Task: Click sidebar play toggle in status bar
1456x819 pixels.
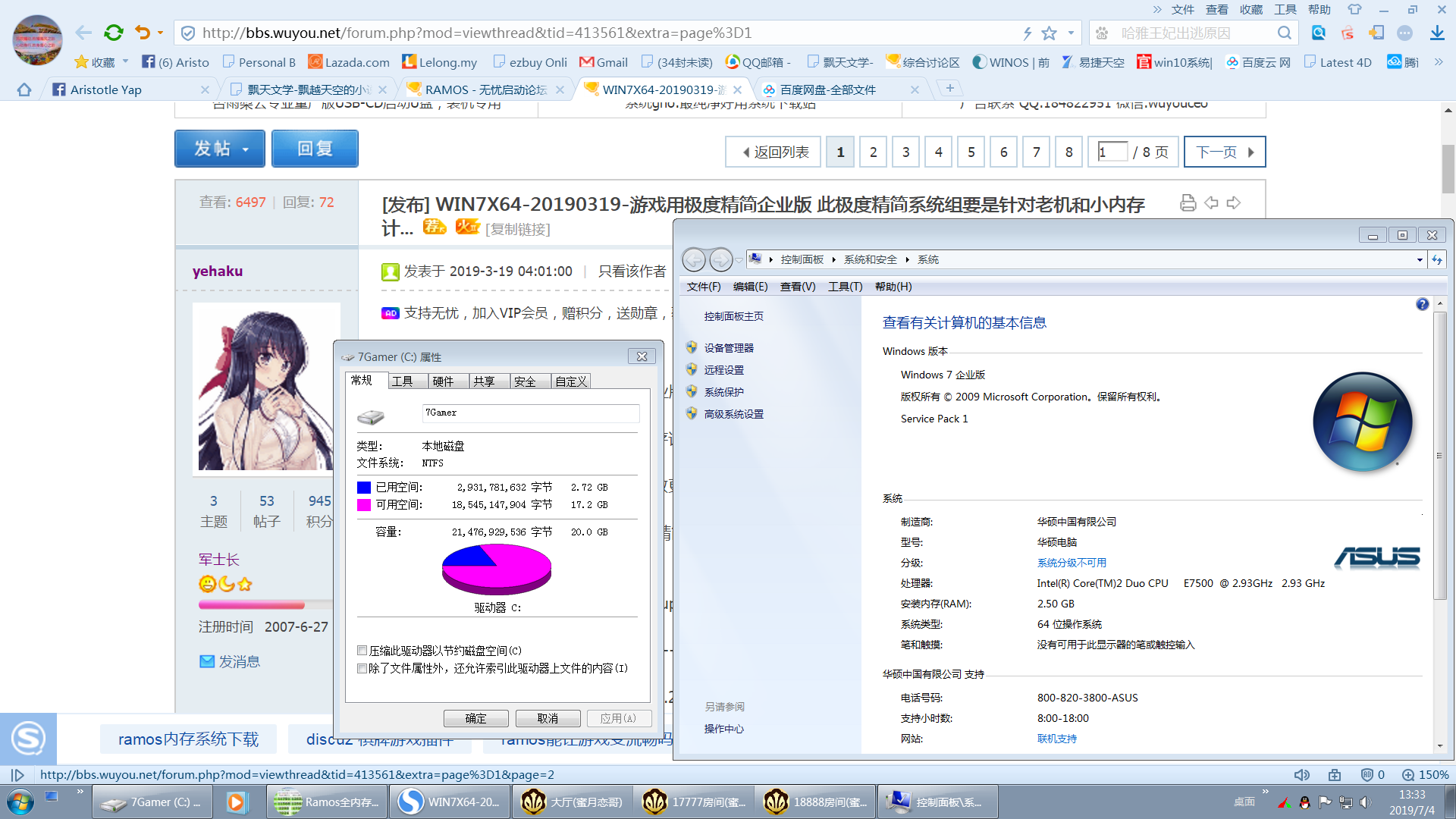Action: coord(17,774)
